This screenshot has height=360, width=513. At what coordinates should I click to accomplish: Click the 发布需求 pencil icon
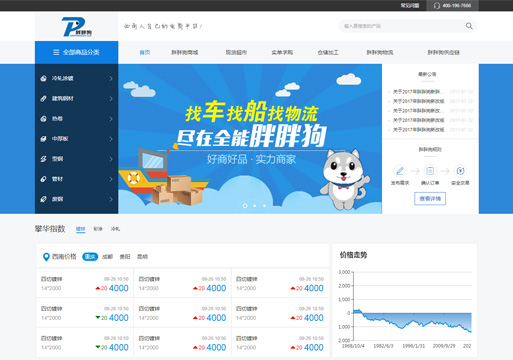(400, 171)
